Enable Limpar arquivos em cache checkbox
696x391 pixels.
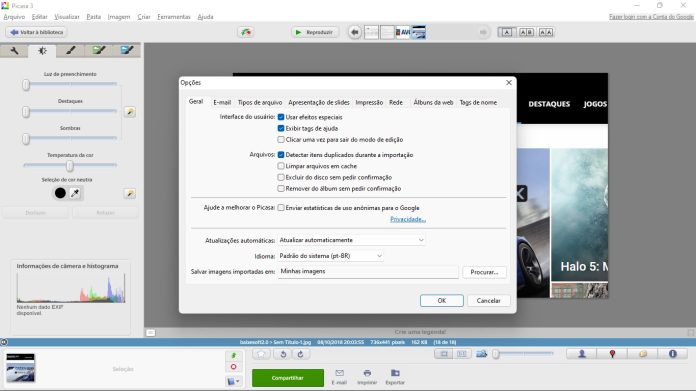(x=281, y=166)
